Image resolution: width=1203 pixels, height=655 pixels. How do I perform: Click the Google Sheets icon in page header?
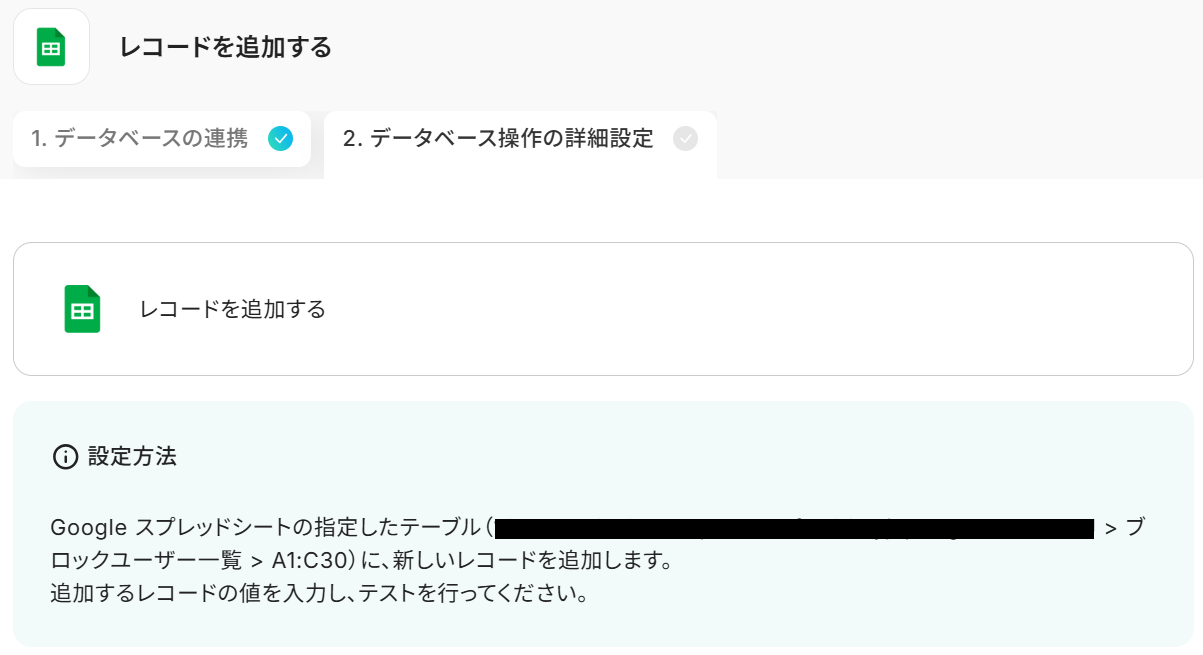pos(51,47)
